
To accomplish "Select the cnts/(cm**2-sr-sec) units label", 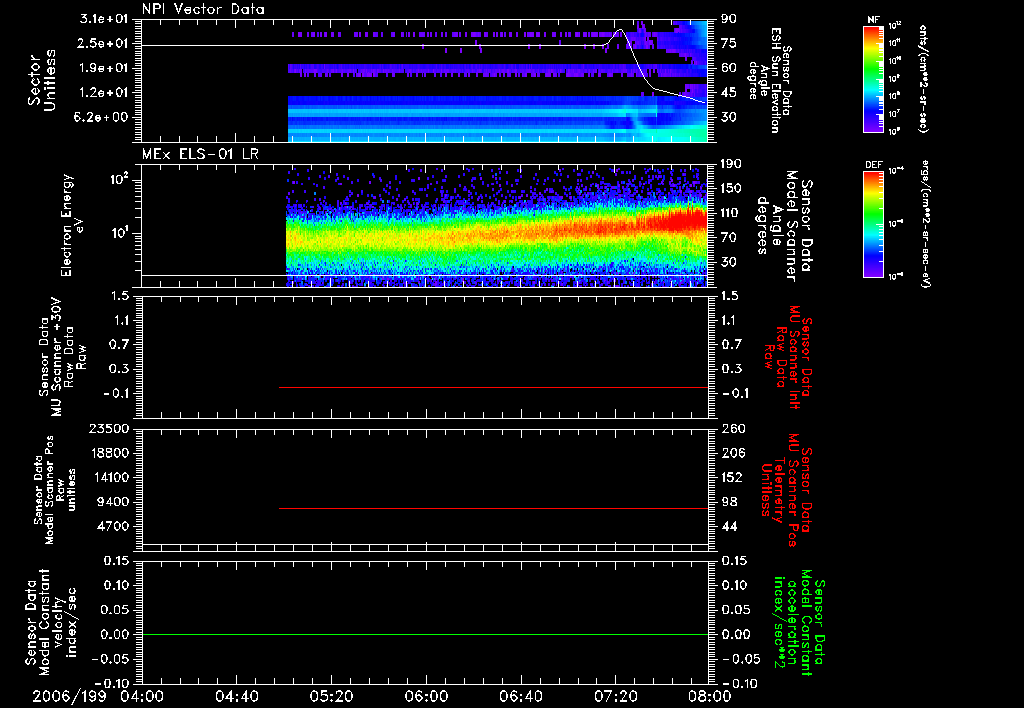I will click(x=923, y=79).
